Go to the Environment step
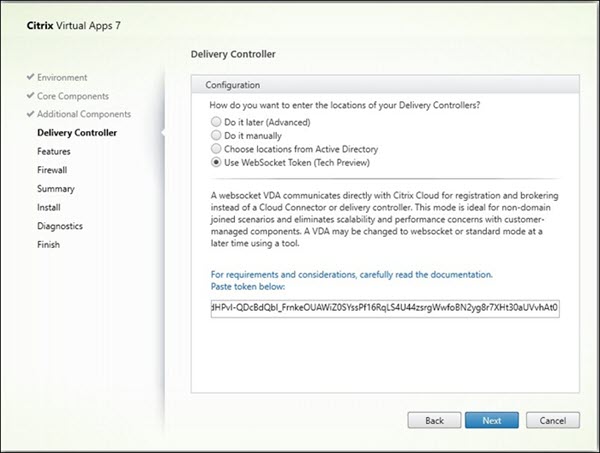The image size is (600, 453). tap(62, 77)
